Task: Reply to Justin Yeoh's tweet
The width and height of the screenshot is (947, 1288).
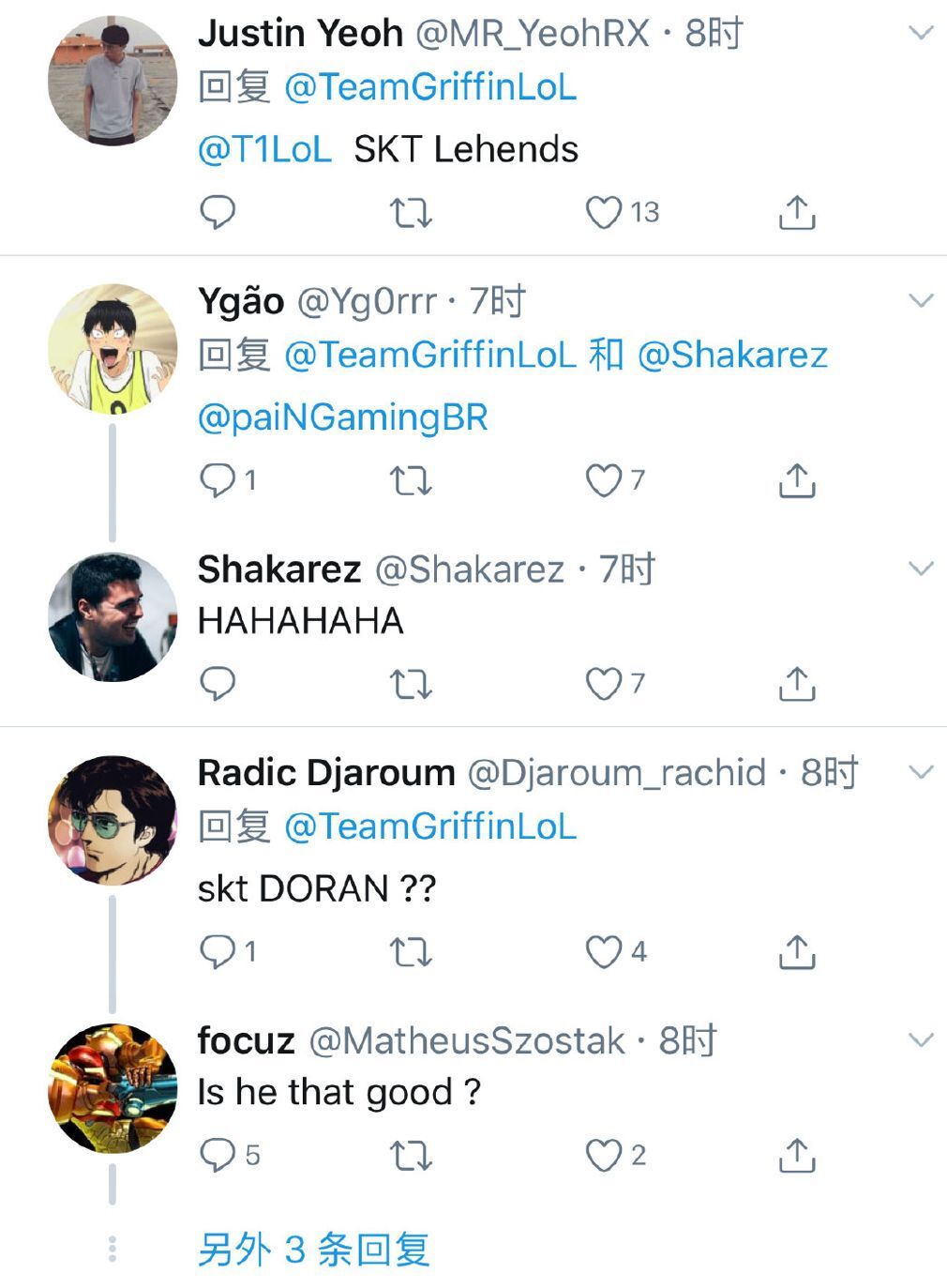Action: (218, 212)
